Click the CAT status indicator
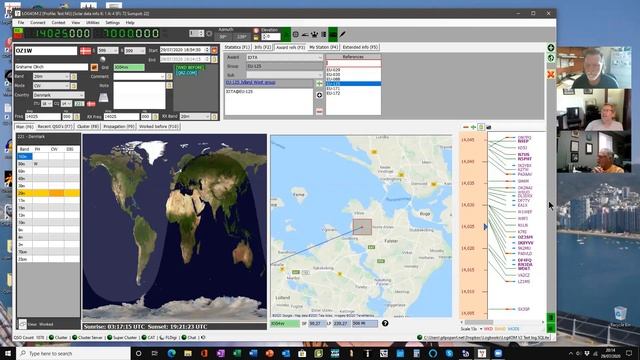This screenshot has width=640, height=360. (x=148, y=338)
